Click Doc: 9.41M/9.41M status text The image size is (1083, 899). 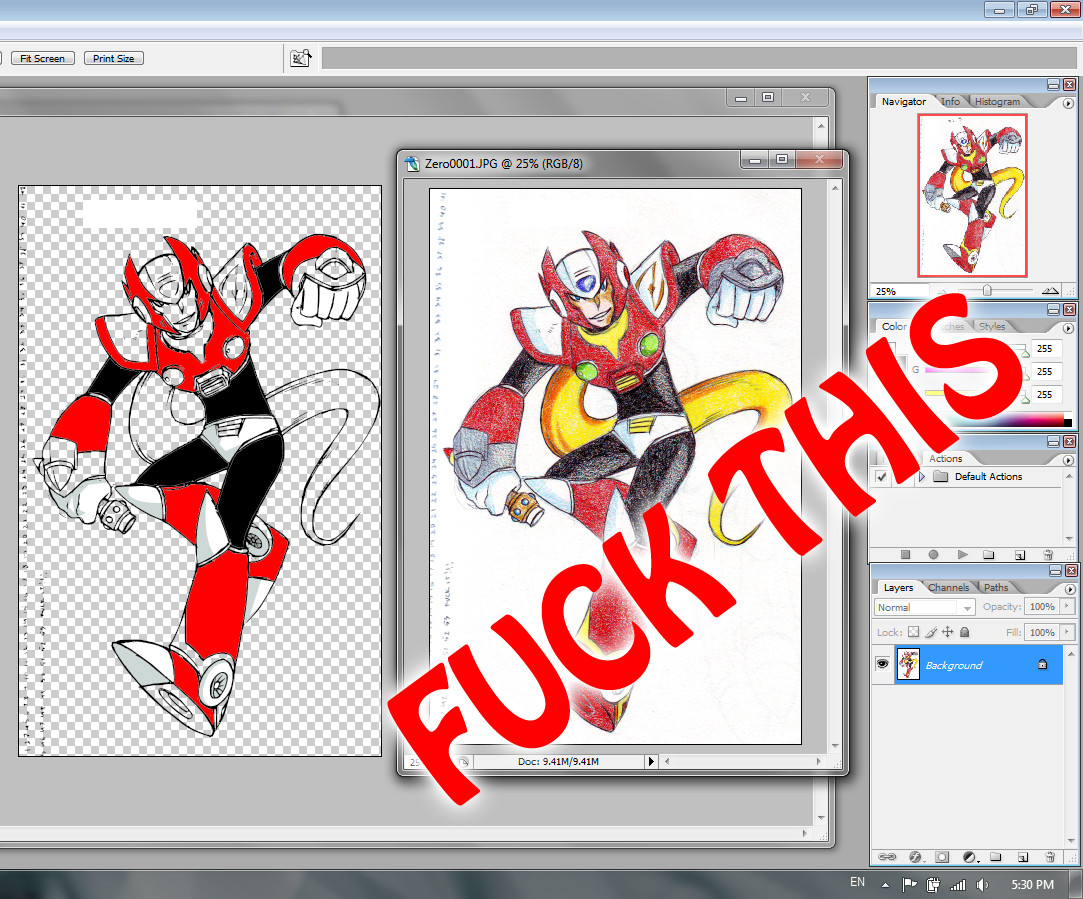point(558,762)
